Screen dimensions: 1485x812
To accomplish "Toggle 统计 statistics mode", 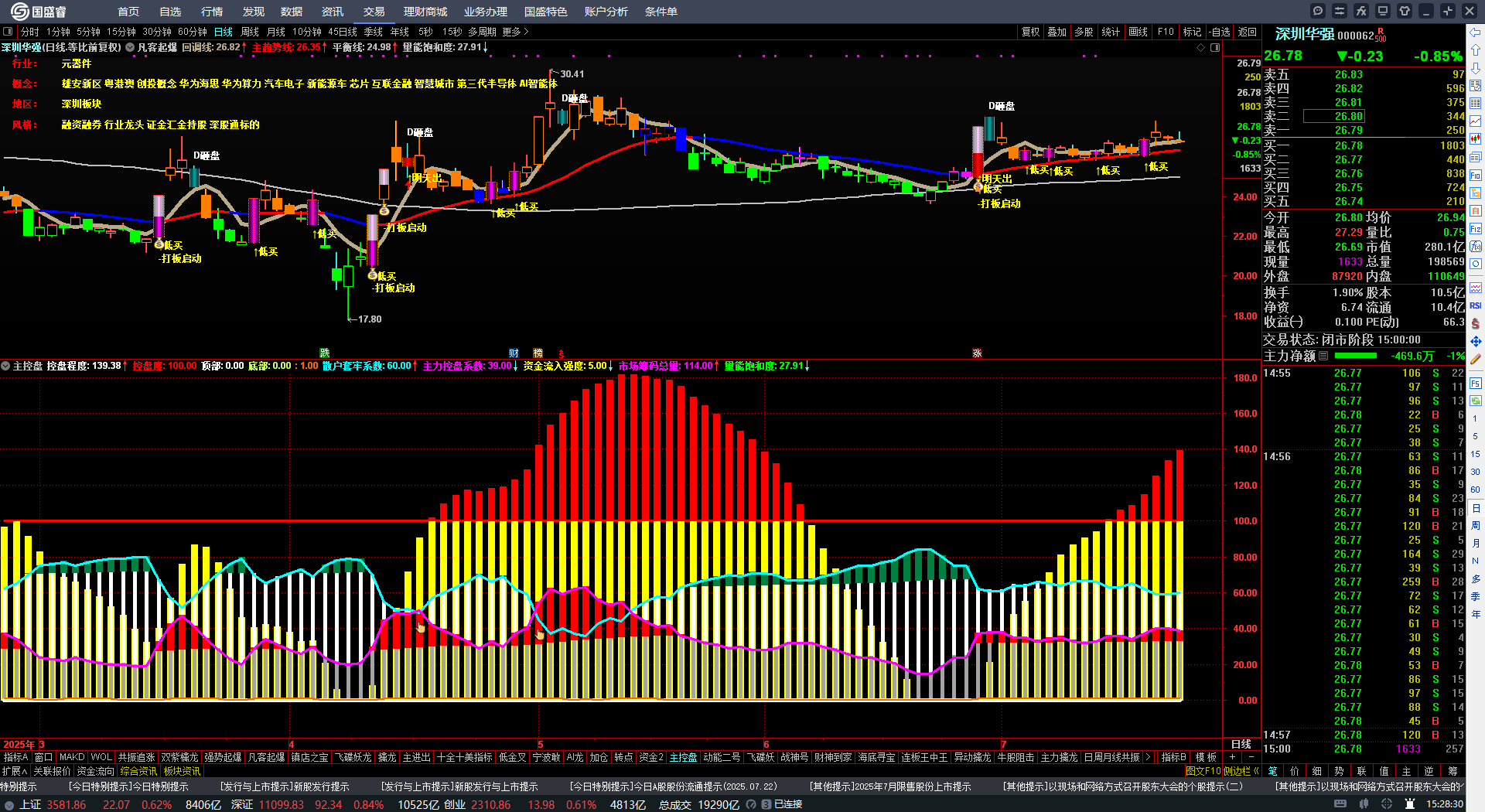I will click(x=1111, y=32).
